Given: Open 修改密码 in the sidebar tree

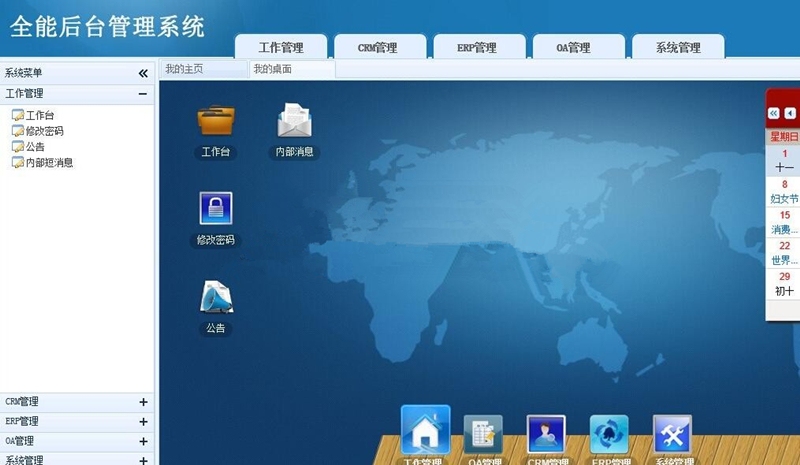Looking at the screenshot, I should click(x=44, y=131).
